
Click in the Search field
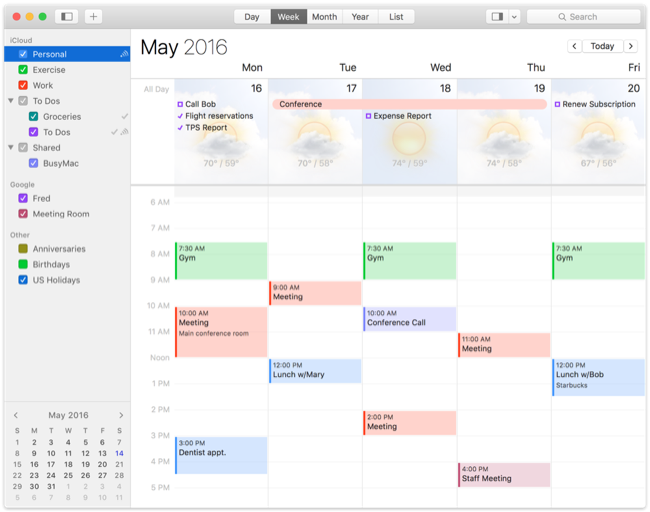tap(583, 17)
